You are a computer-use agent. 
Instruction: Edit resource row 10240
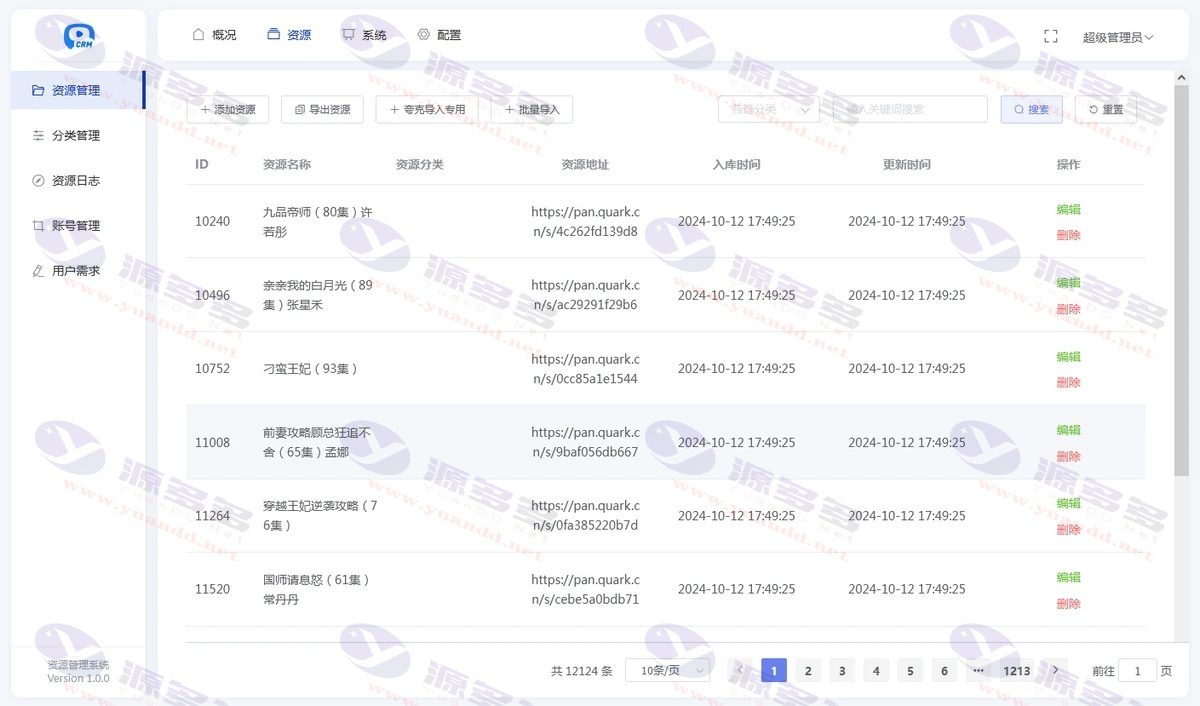tap(1068, 209)
